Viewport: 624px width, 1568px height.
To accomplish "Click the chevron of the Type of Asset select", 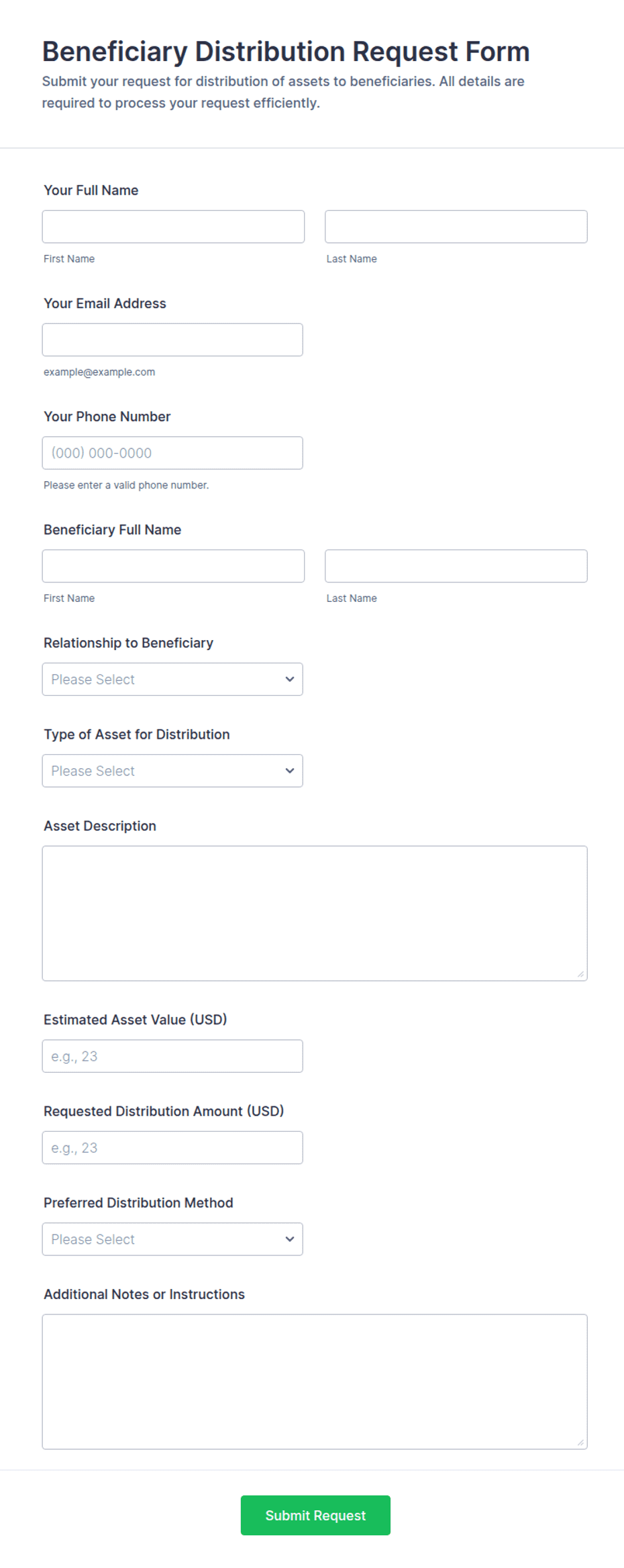I will (x=290, y=771).
